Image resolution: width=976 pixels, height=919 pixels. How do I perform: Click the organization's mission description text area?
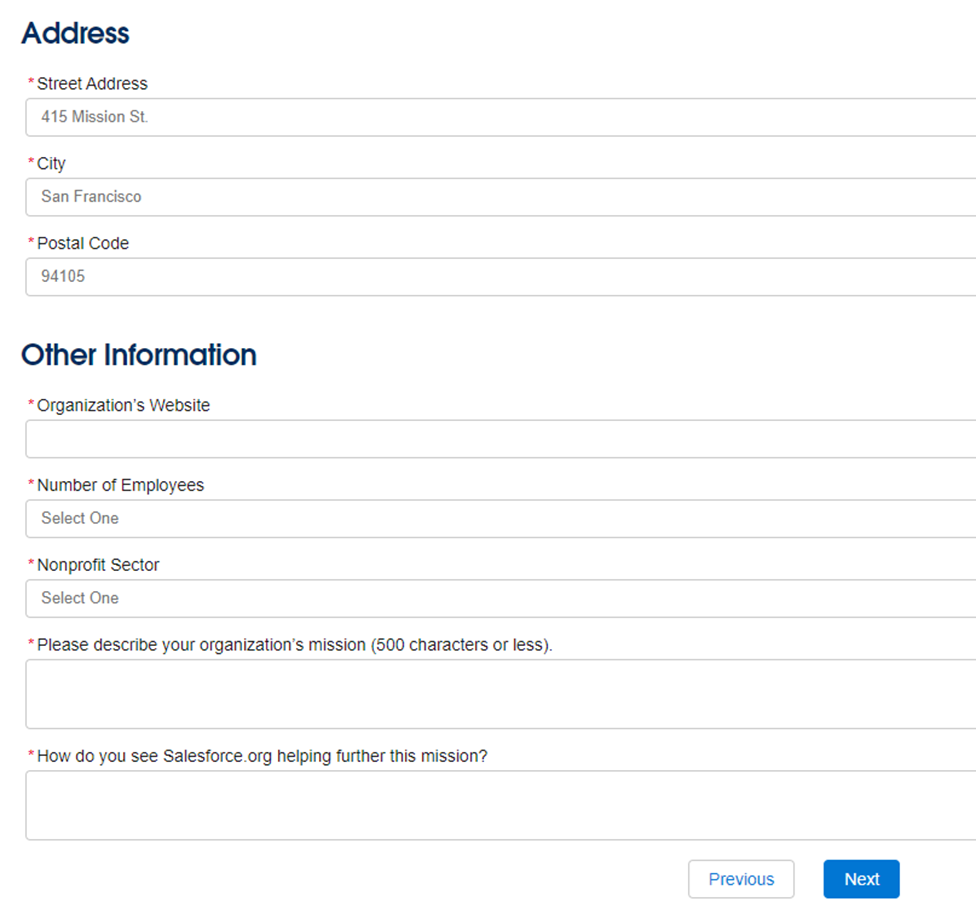(x=500, y=694)
